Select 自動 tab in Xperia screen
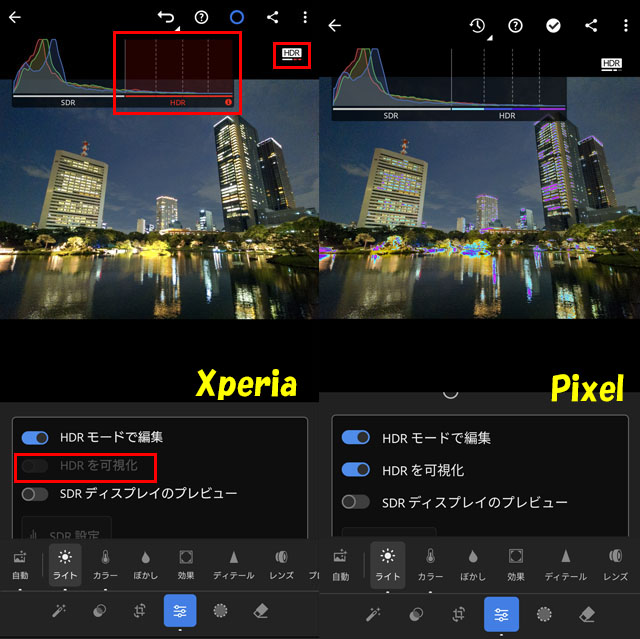 pyautogui.click(x=20, y=565)
